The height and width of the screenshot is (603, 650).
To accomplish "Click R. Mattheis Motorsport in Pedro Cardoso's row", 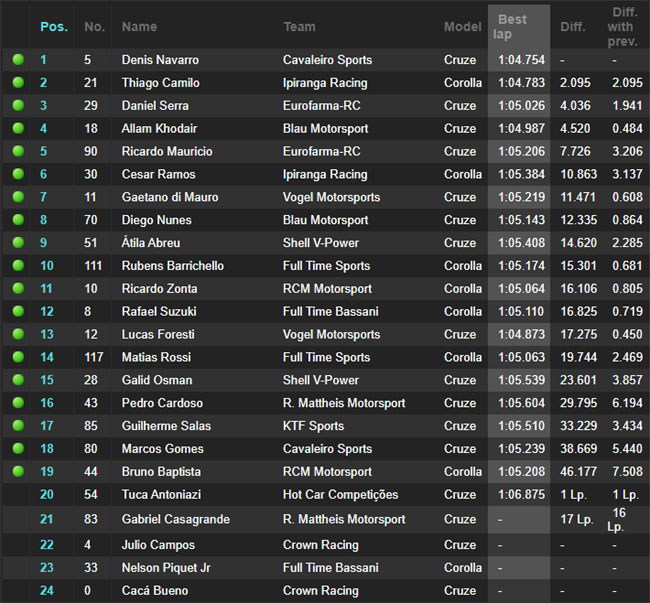I will pos(344,402).
